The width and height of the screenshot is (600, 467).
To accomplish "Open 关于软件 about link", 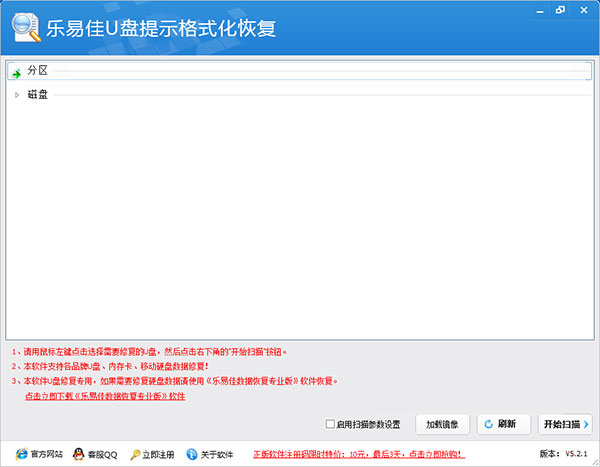I will tap(217, 455).
